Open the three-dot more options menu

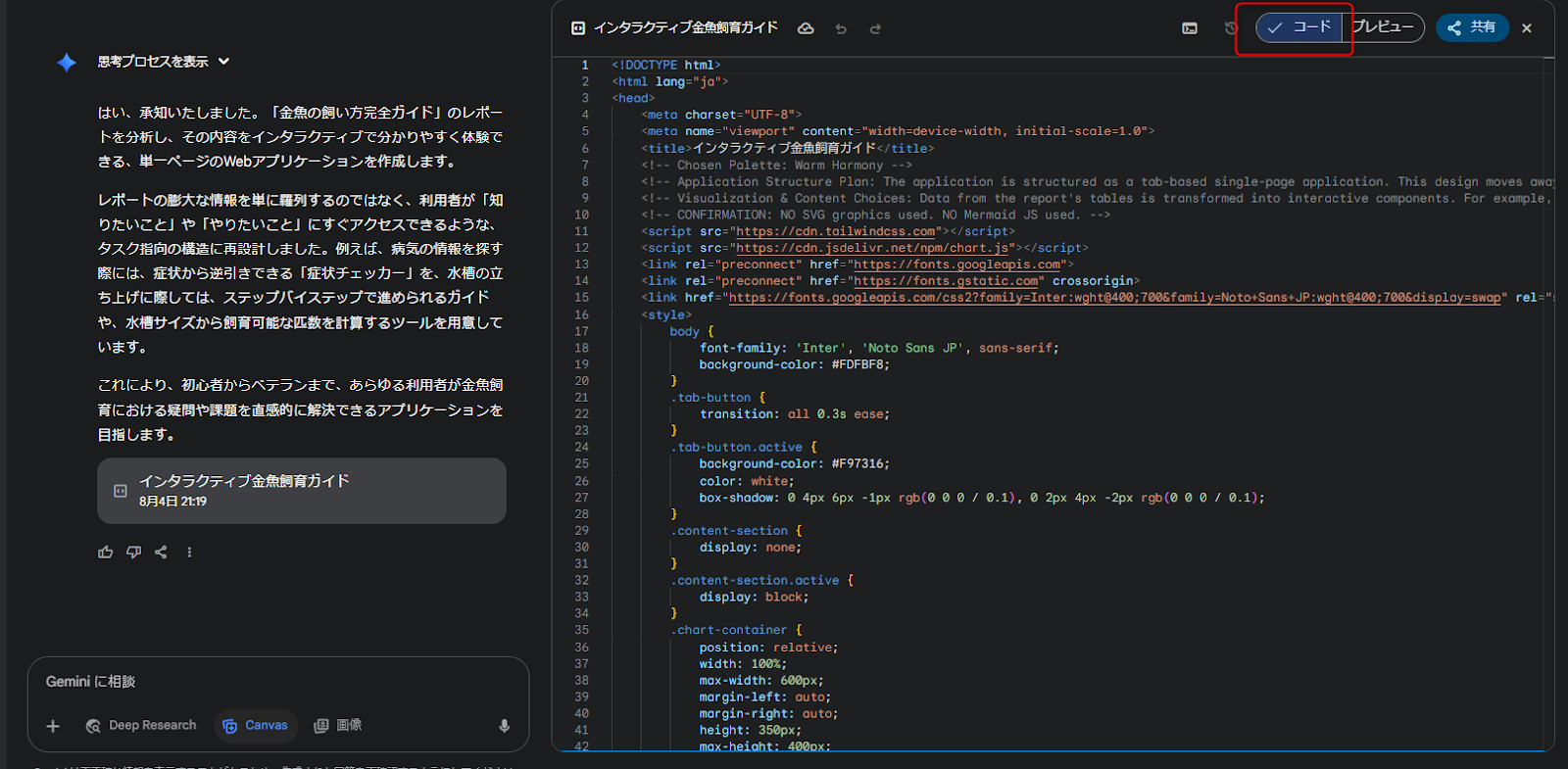point(189,553)
